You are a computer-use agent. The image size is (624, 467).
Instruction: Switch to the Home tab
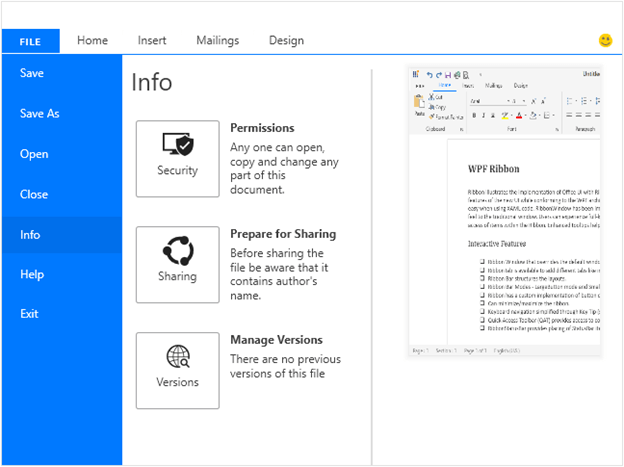pos(92,41)
